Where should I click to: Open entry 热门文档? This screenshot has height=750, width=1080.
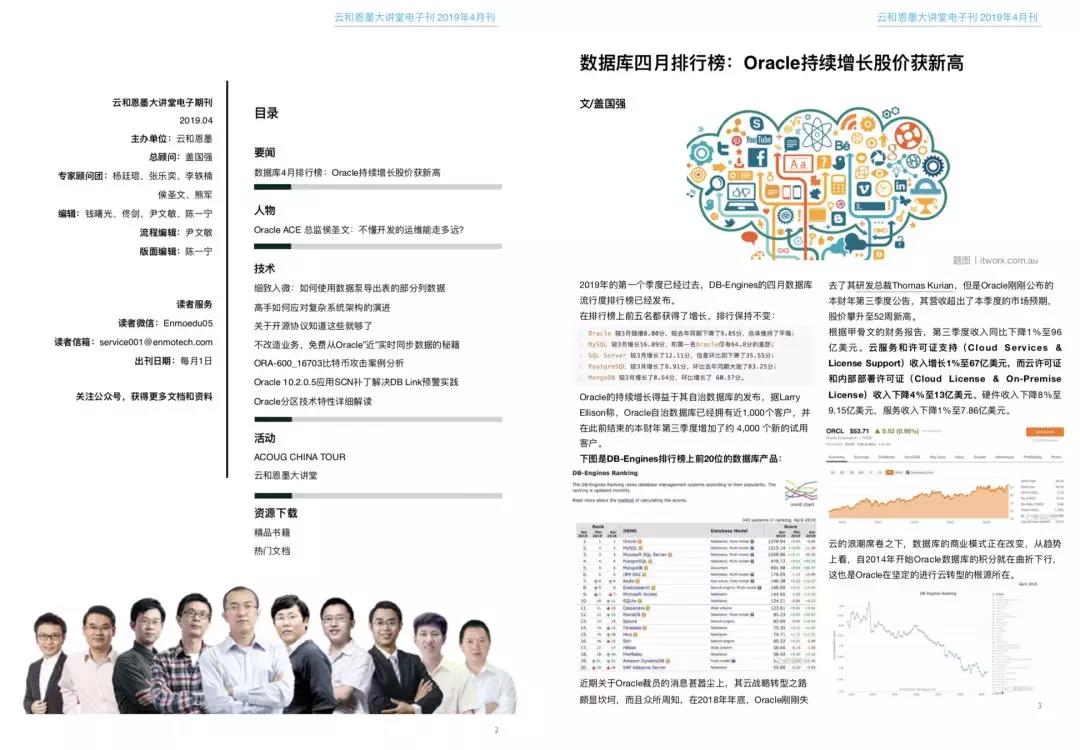(x=272, y=551)
